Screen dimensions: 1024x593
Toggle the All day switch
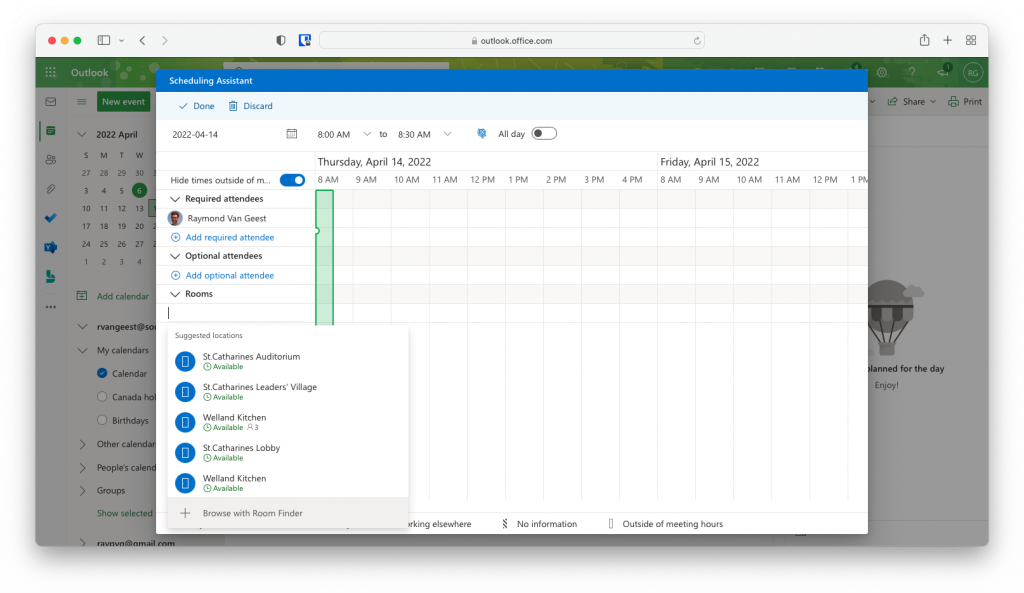click(x=544, y=134)
